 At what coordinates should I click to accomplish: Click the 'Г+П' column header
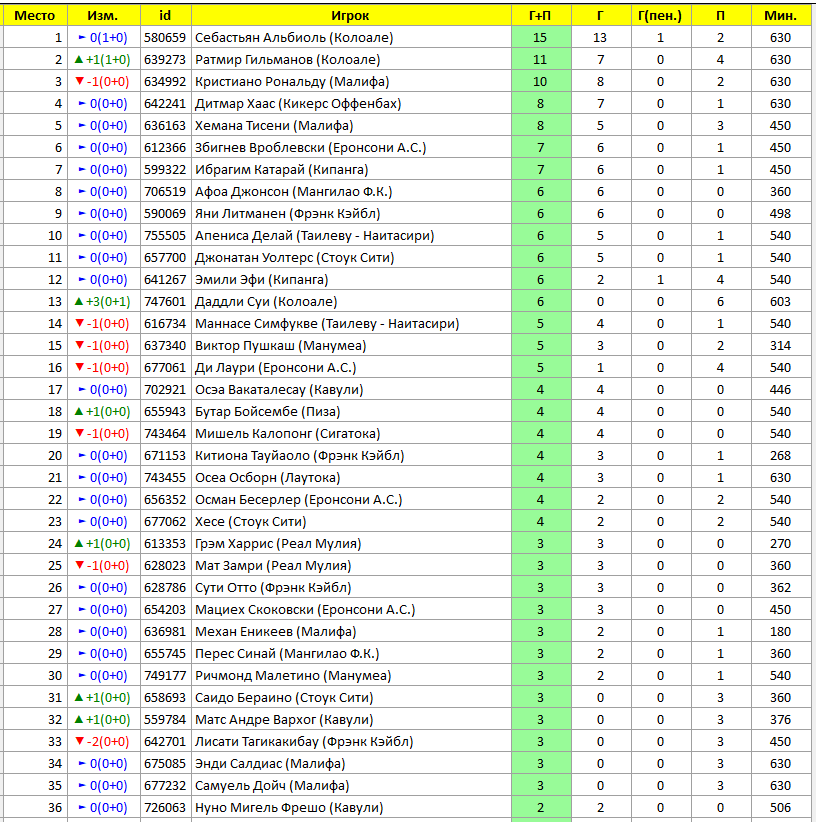pyautogui.click(x=540, y=16)
